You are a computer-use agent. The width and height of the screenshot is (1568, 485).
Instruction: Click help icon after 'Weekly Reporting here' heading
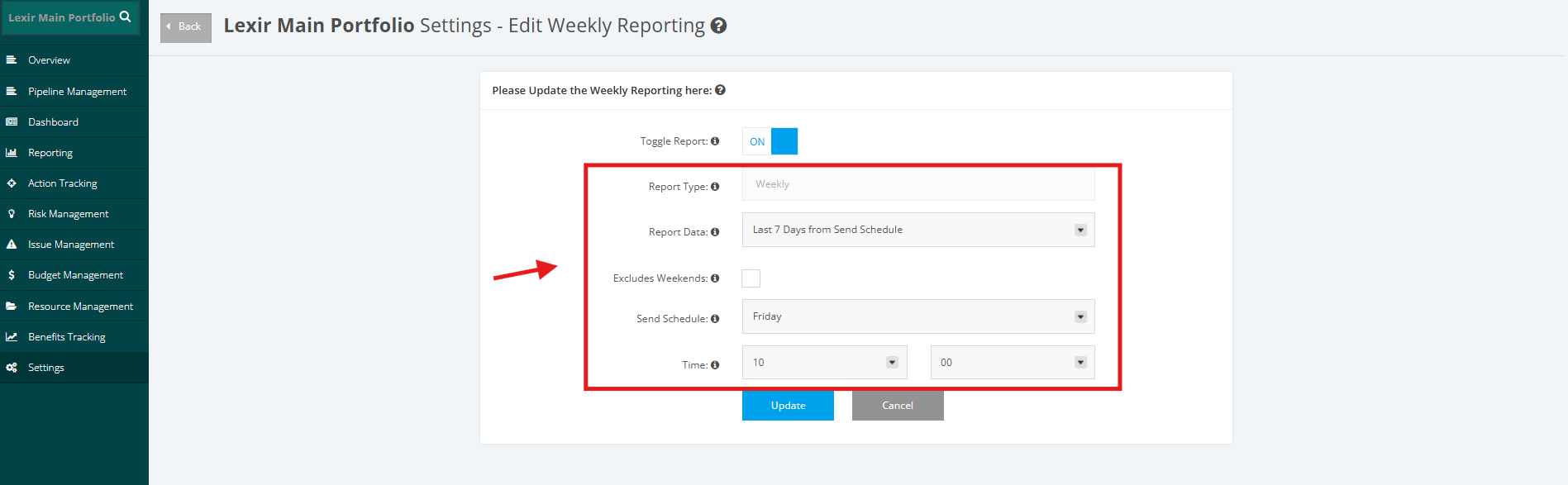coord(720,90)
